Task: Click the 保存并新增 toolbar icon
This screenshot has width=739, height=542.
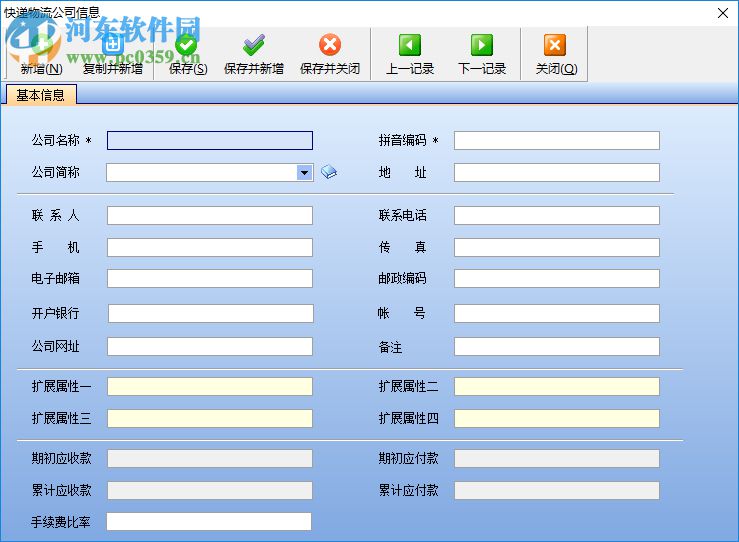Action: (x=254, y=45)
